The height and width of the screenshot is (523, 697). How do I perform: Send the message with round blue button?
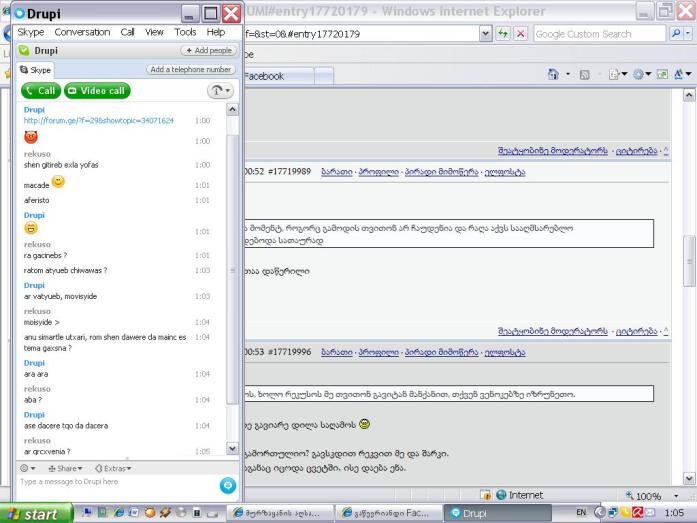[x=228, y=485]
